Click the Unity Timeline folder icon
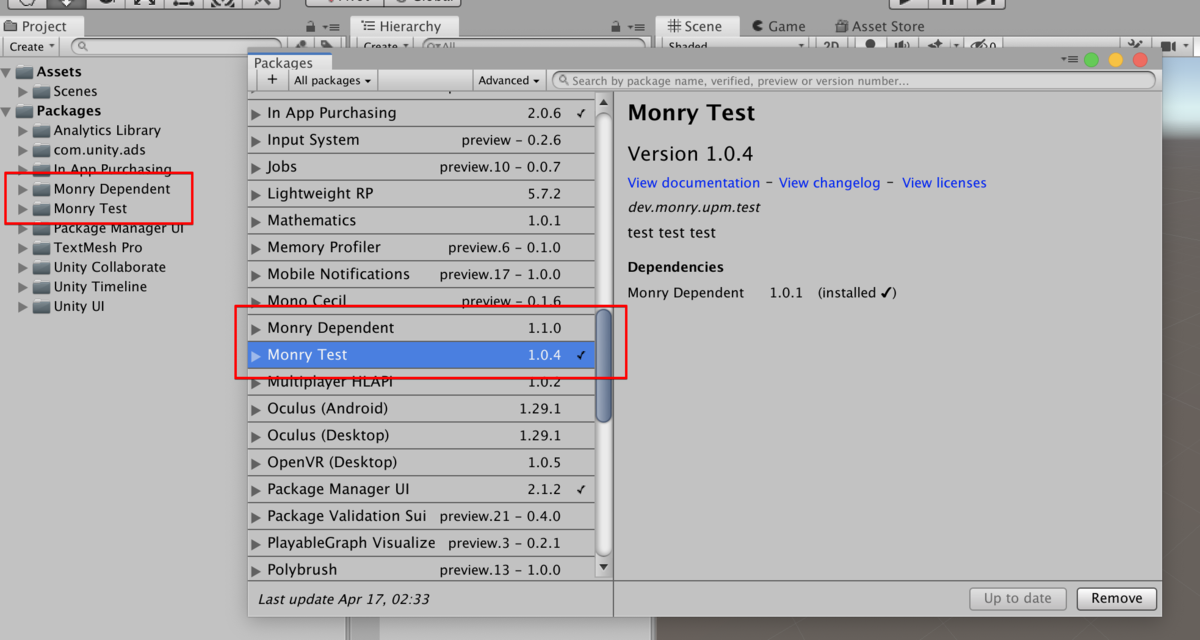 tap(42, 287)
